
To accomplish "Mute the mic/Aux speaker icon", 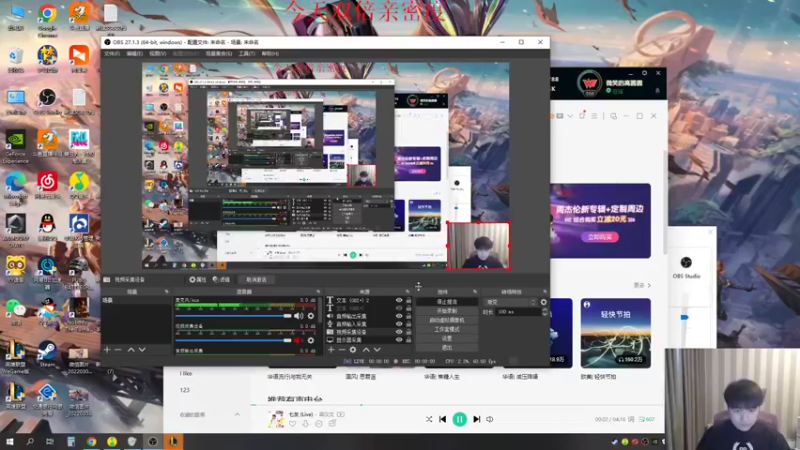I will click(298, 316).
